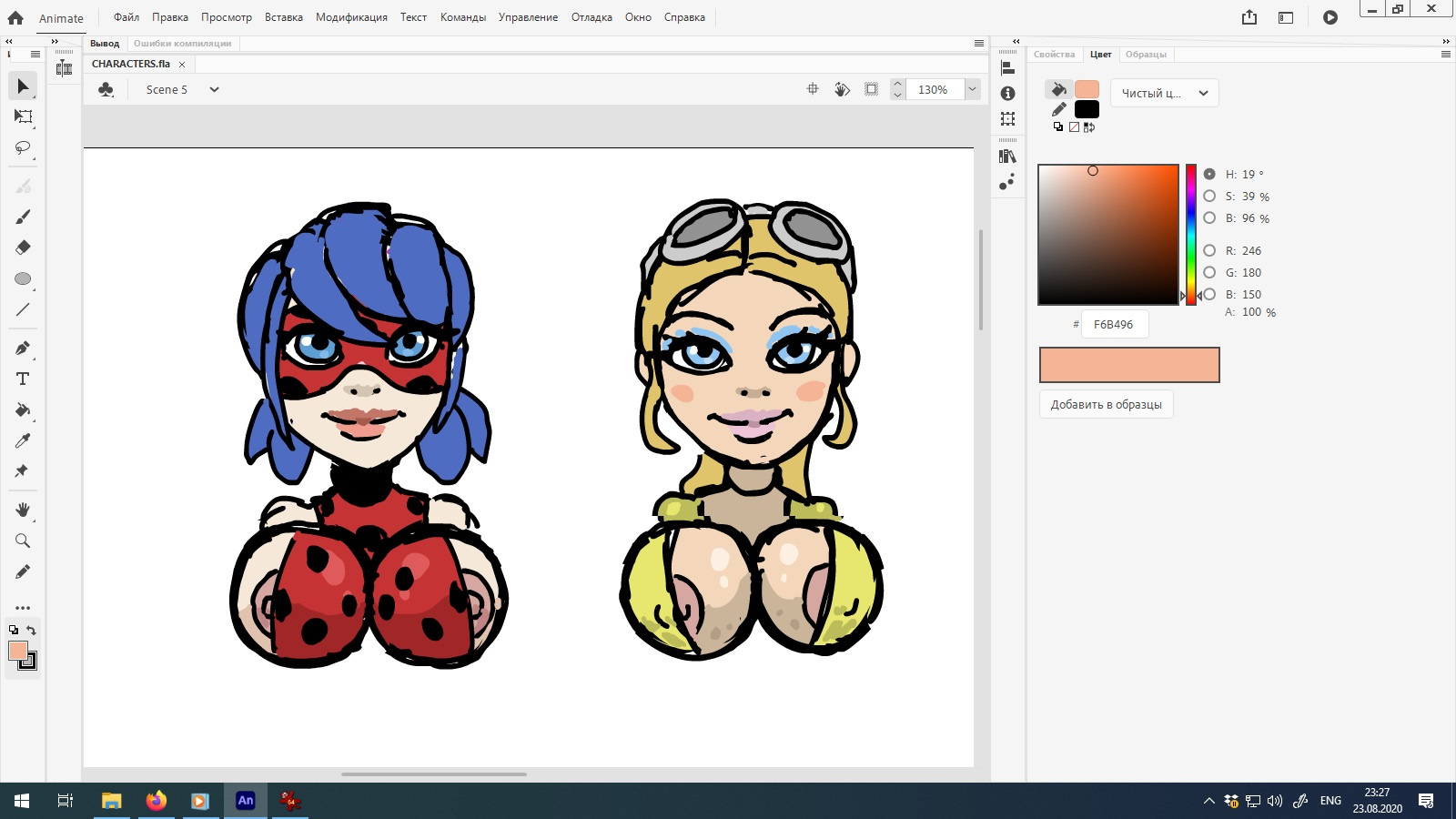Select the Text tool
This screenshot has width=1456, height=819.
(23, 379)
